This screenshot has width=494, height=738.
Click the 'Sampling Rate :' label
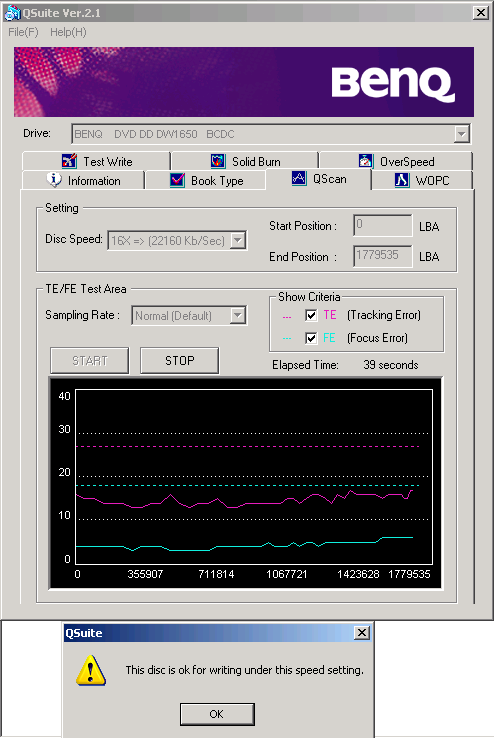[82, 315]
